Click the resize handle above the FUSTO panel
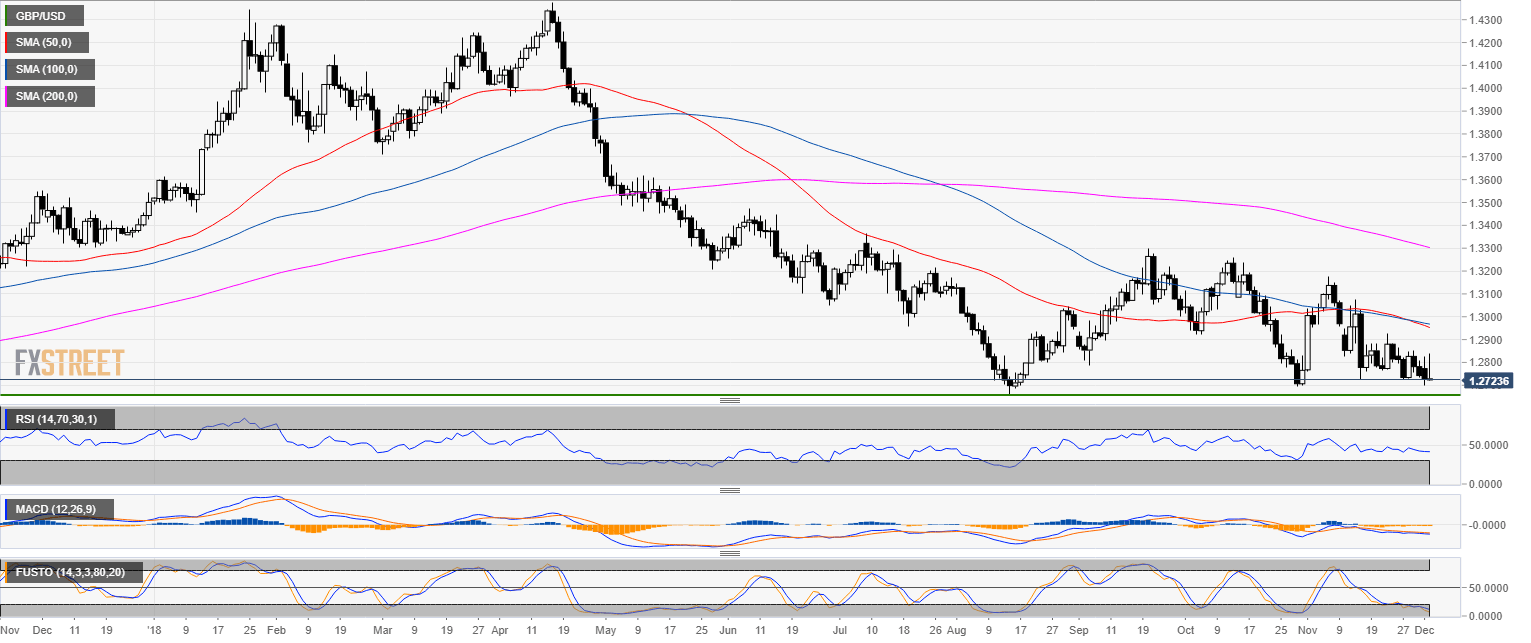The height and width of the screenshot is (643, 1531). (730, 553)
